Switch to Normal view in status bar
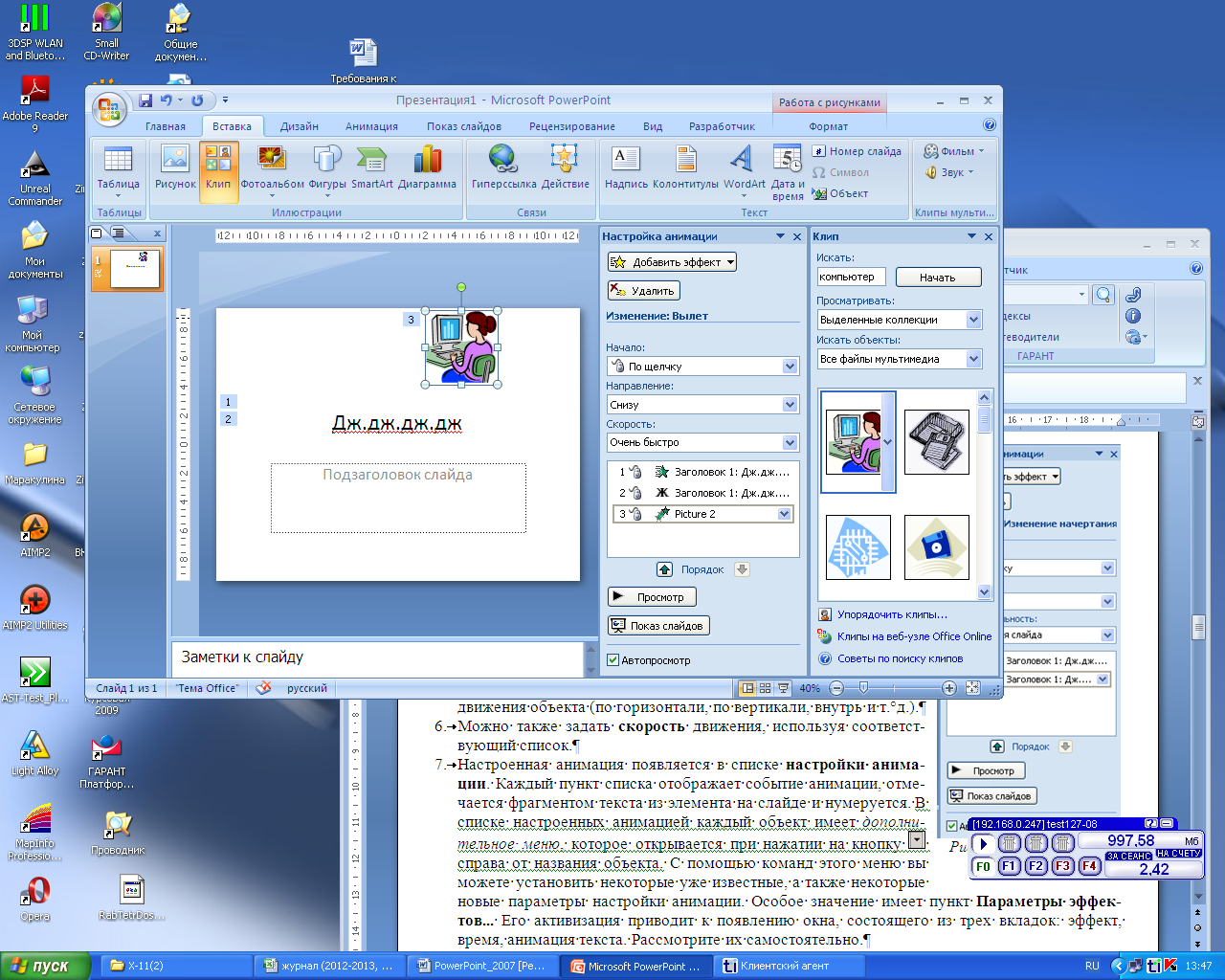Screen dimensions: 1225x980 [x=748, y=688]
